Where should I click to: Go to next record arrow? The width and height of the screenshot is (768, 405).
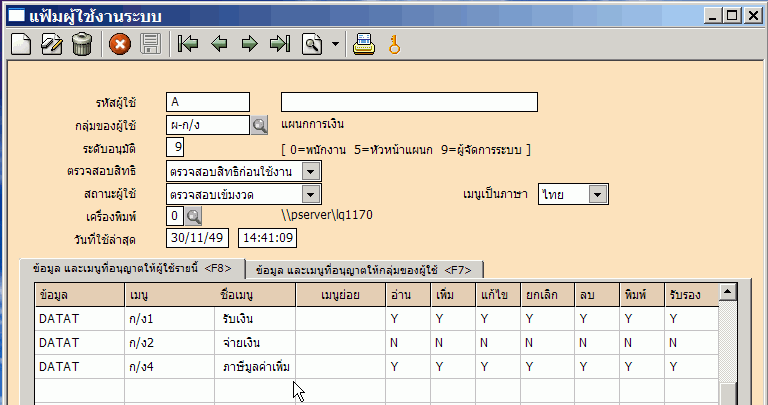coord(250,44)
